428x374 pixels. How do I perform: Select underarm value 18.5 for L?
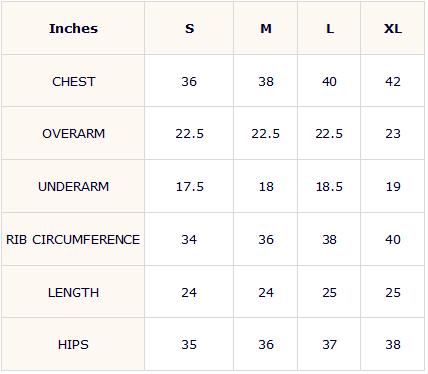tap(329, 186)
